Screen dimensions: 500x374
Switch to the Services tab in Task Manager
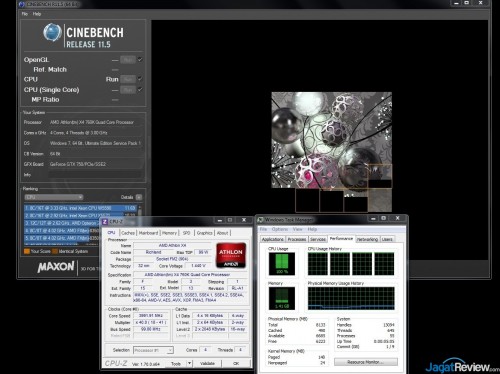tap(318, 239)
